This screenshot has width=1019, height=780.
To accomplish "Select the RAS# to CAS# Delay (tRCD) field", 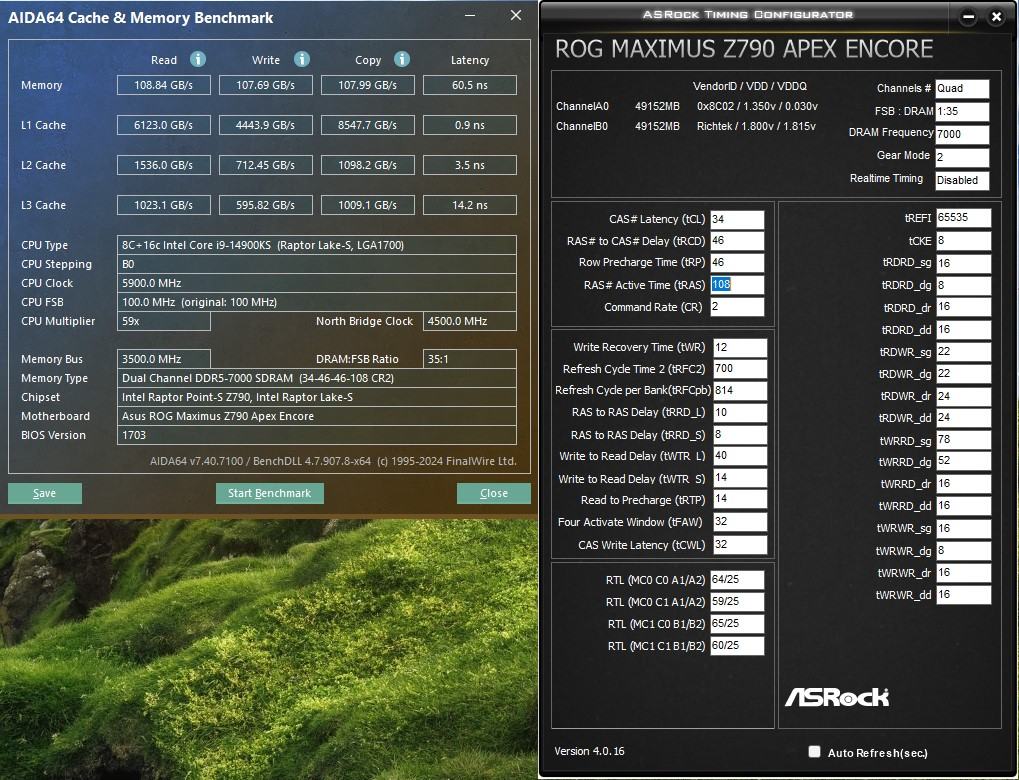I will [737, 240].
